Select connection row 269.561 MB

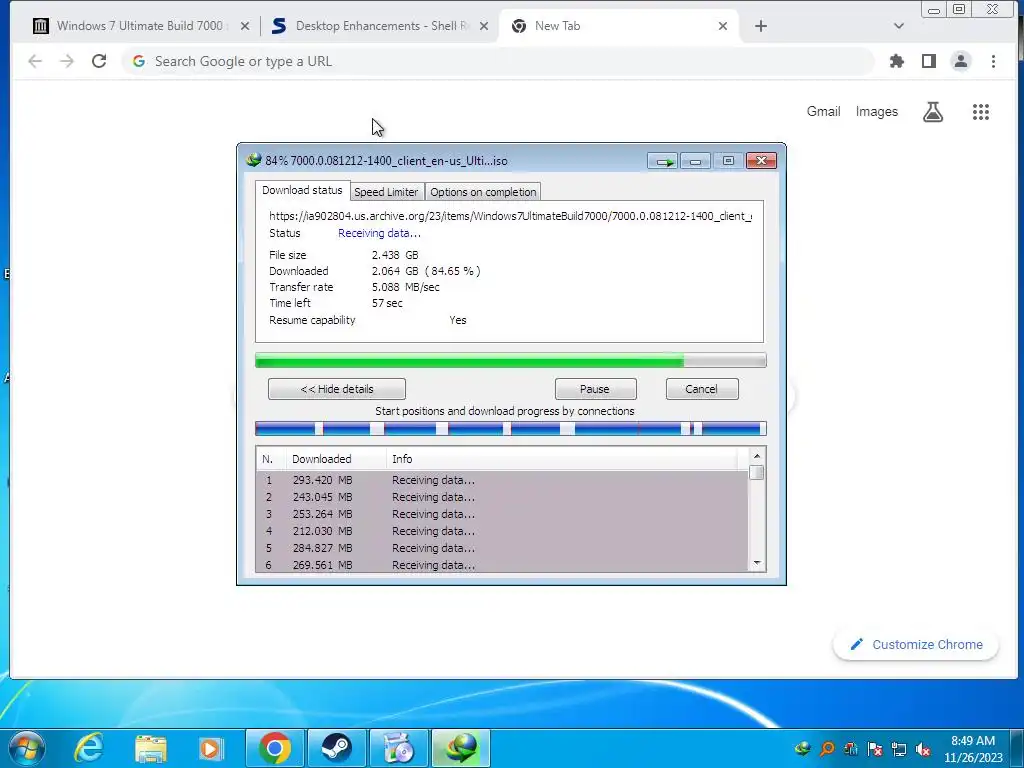click(502, 564)
